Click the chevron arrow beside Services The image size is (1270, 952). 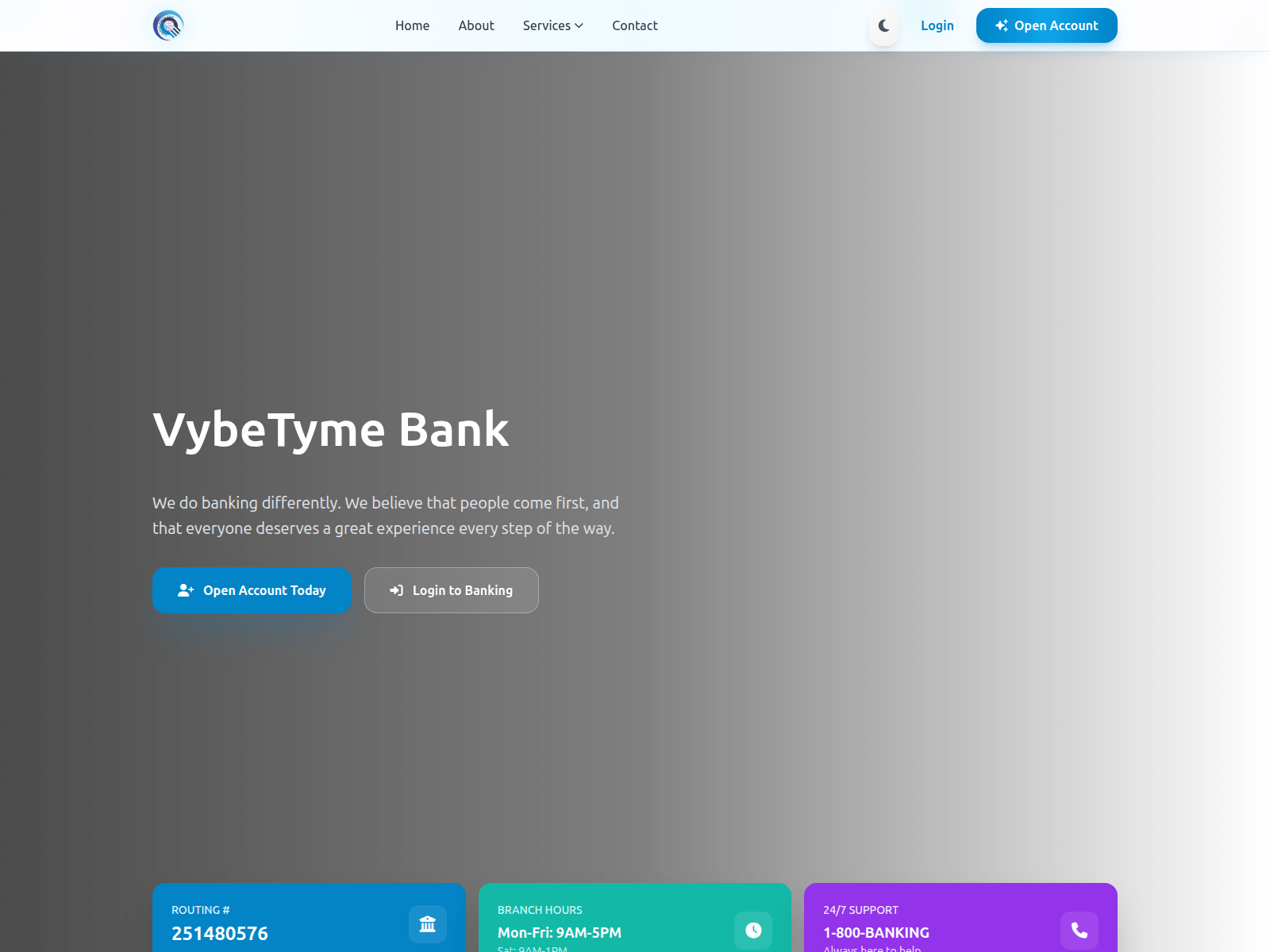click(579, 26)
